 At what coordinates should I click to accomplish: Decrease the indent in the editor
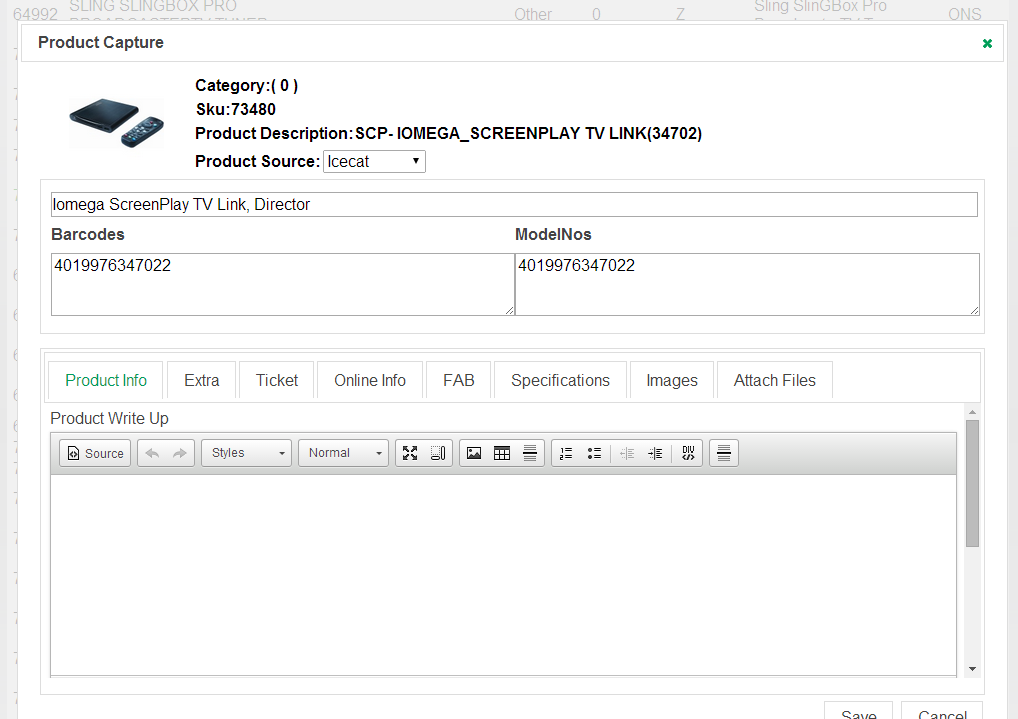click(627, 453)
